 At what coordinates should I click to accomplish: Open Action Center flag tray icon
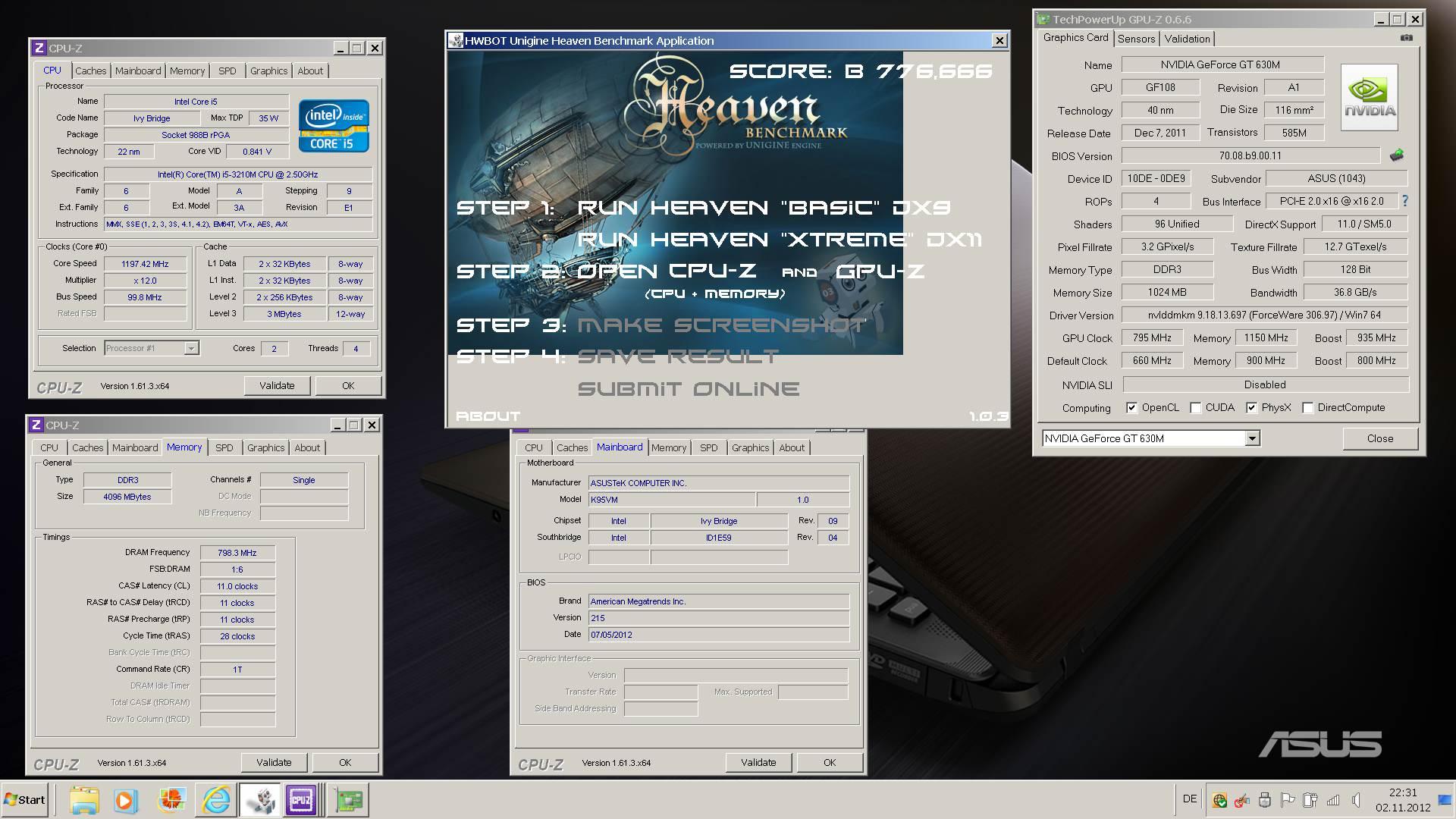(1287, 800)
